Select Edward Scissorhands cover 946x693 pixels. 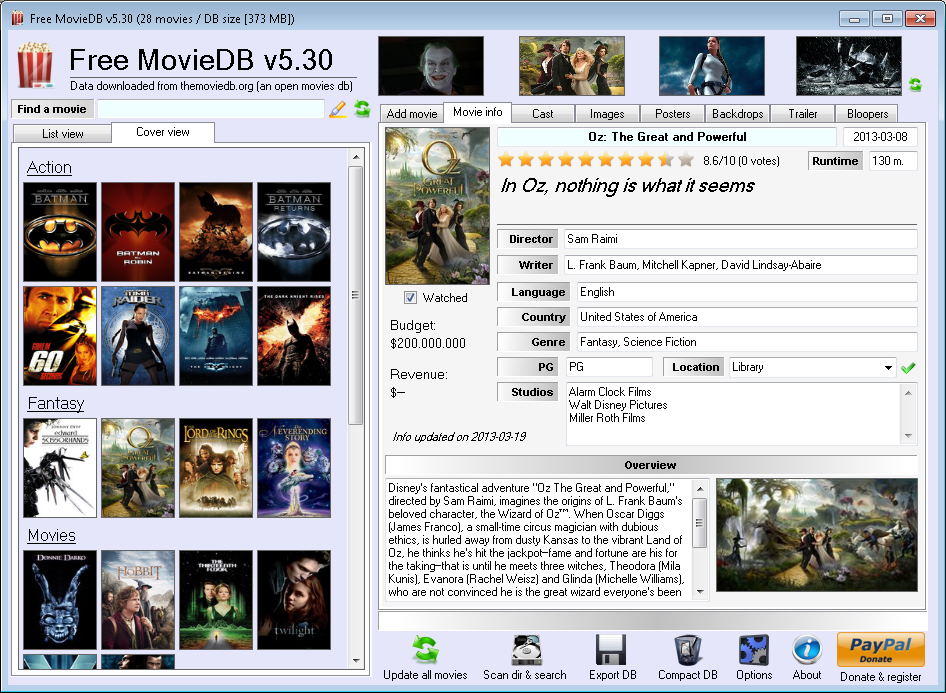60,468
